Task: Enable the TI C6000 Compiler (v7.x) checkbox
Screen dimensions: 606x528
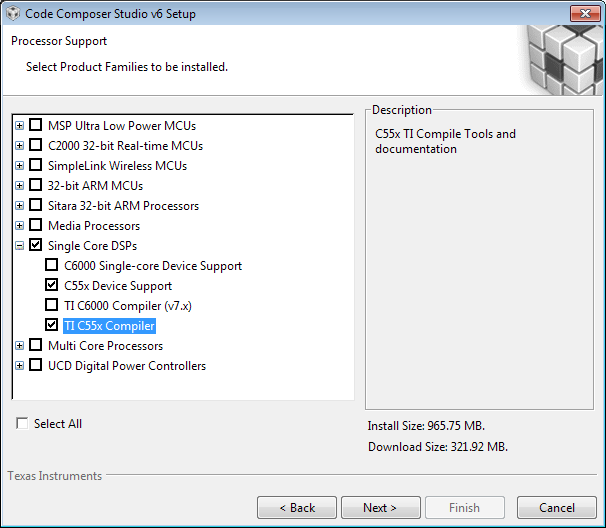Action: pyautogui.click(x=51, y=305)
